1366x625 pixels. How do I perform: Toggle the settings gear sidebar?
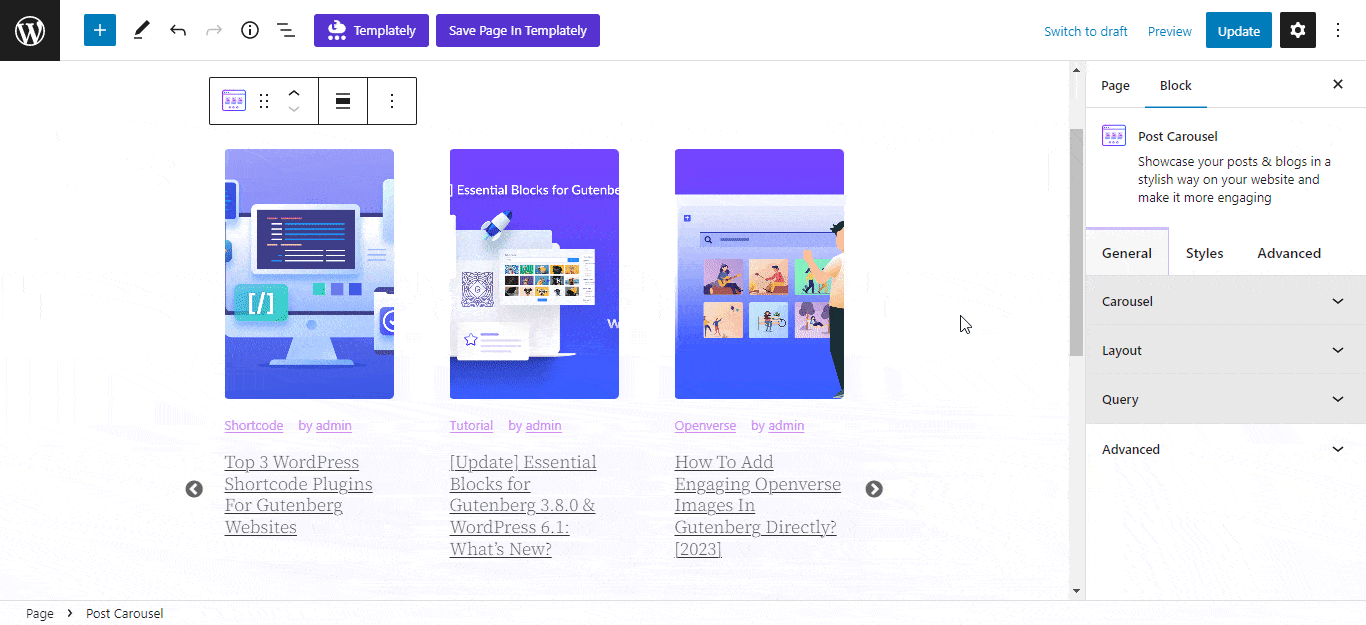[1298, 30]
